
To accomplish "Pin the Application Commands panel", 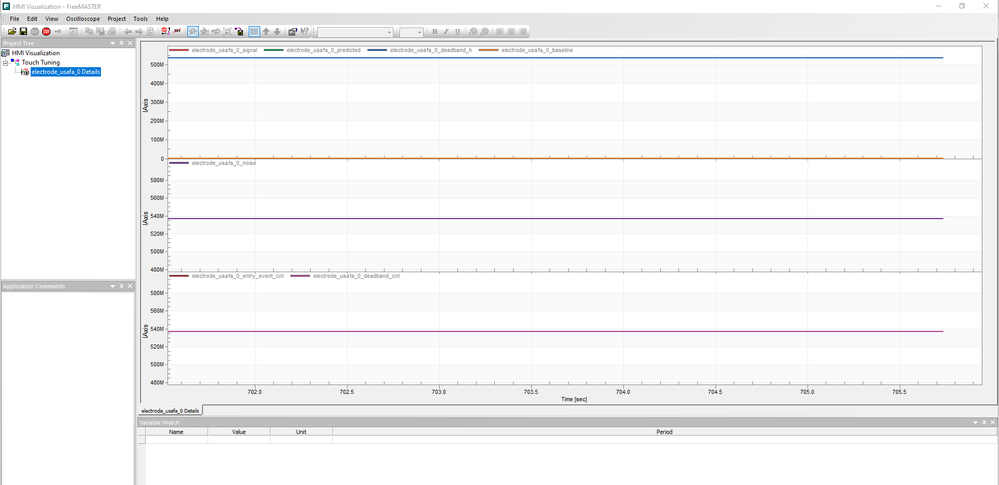I will [x=122, y=286].
